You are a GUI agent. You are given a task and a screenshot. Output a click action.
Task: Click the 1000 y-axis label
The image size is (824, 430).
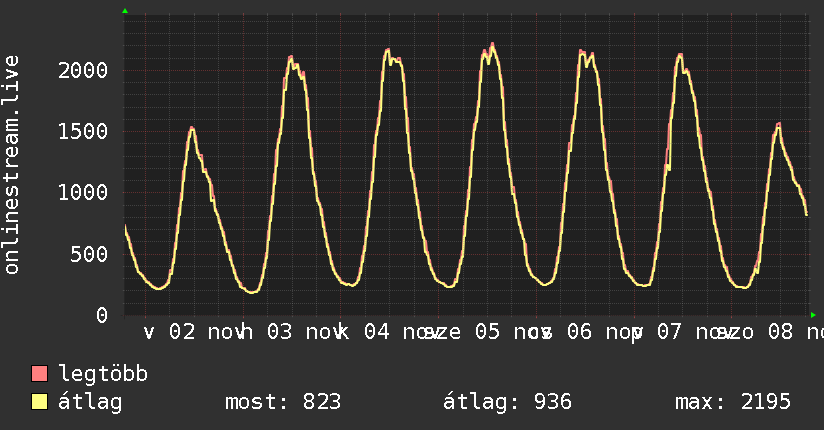coord(83,193)
